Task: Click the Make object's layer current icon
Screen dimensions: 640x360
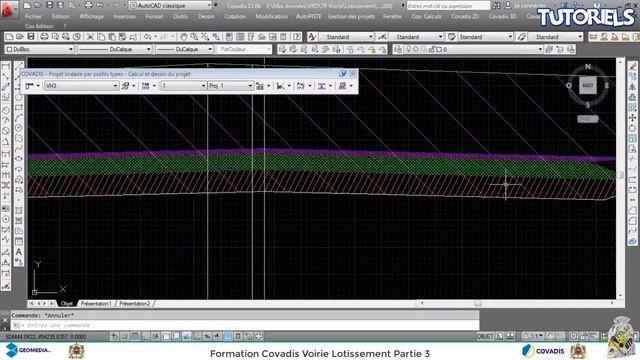Action: [549, 49]
